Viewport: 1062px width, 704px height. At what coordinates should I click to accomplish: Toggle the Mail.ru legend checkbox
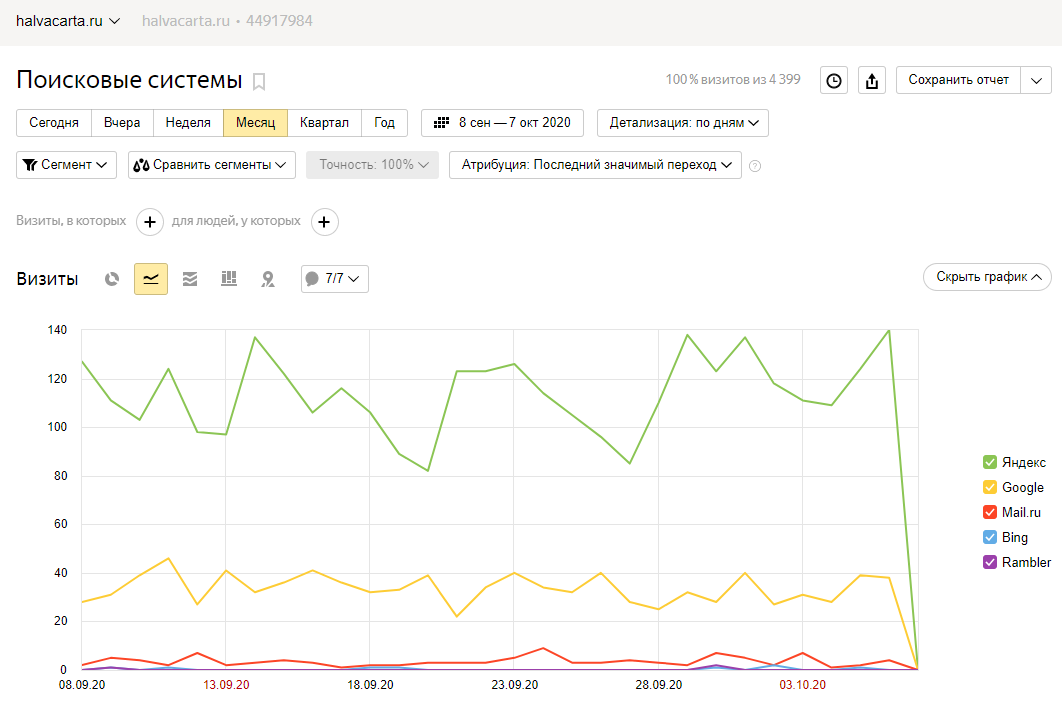pos(990,512)
